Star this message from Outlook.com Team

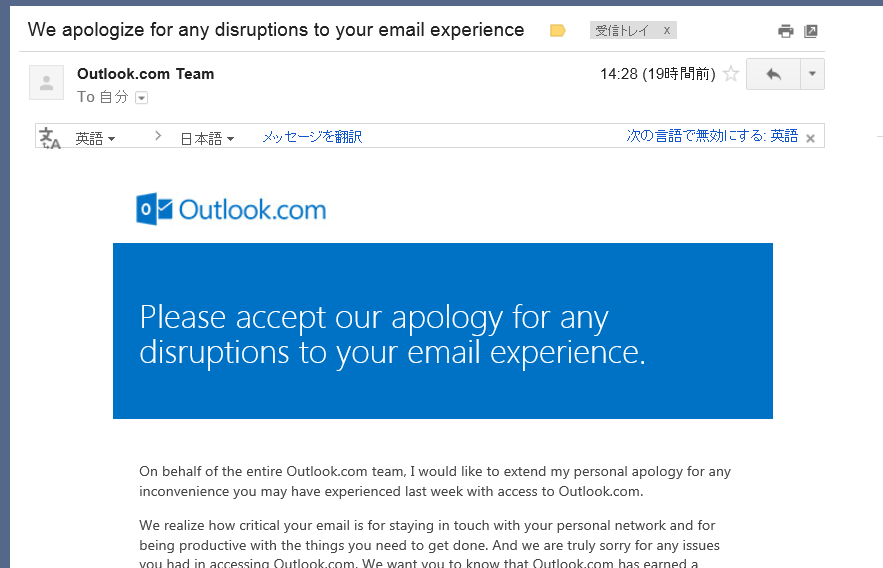[x=731, y=74]
